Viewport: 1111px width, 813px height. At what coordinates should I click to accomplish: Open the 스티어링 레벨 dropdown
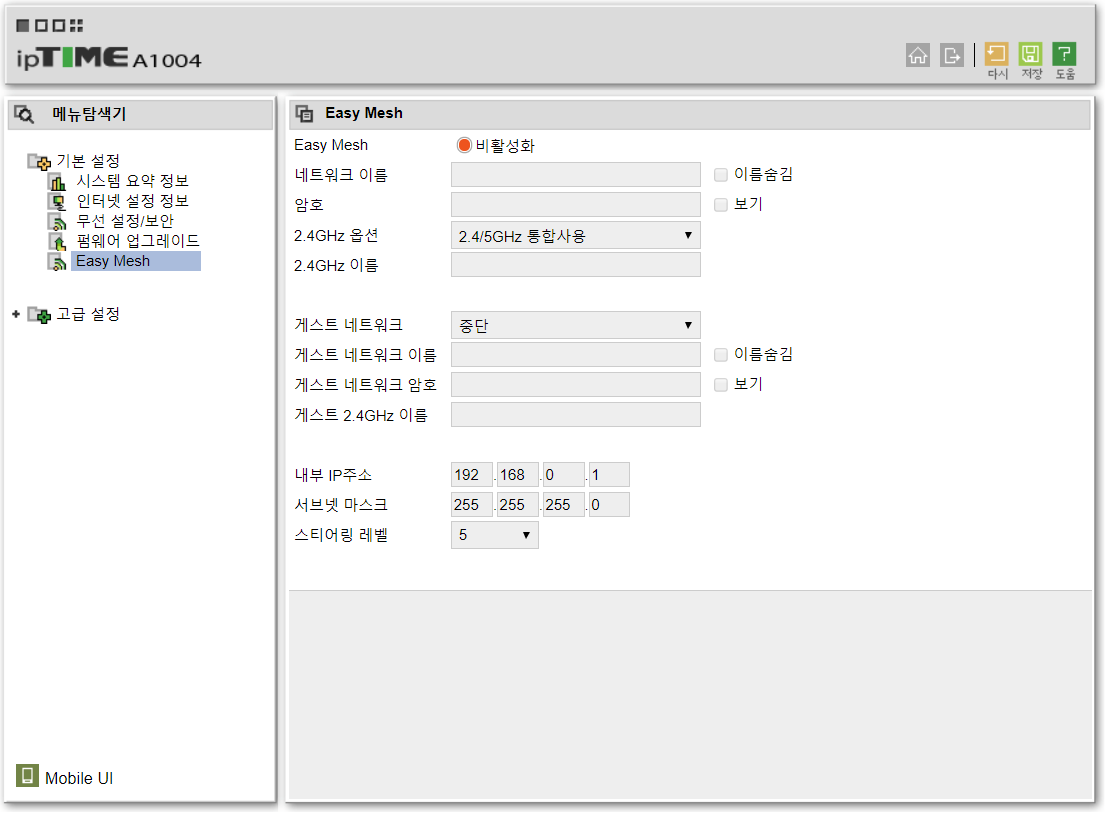click(495, 535)
